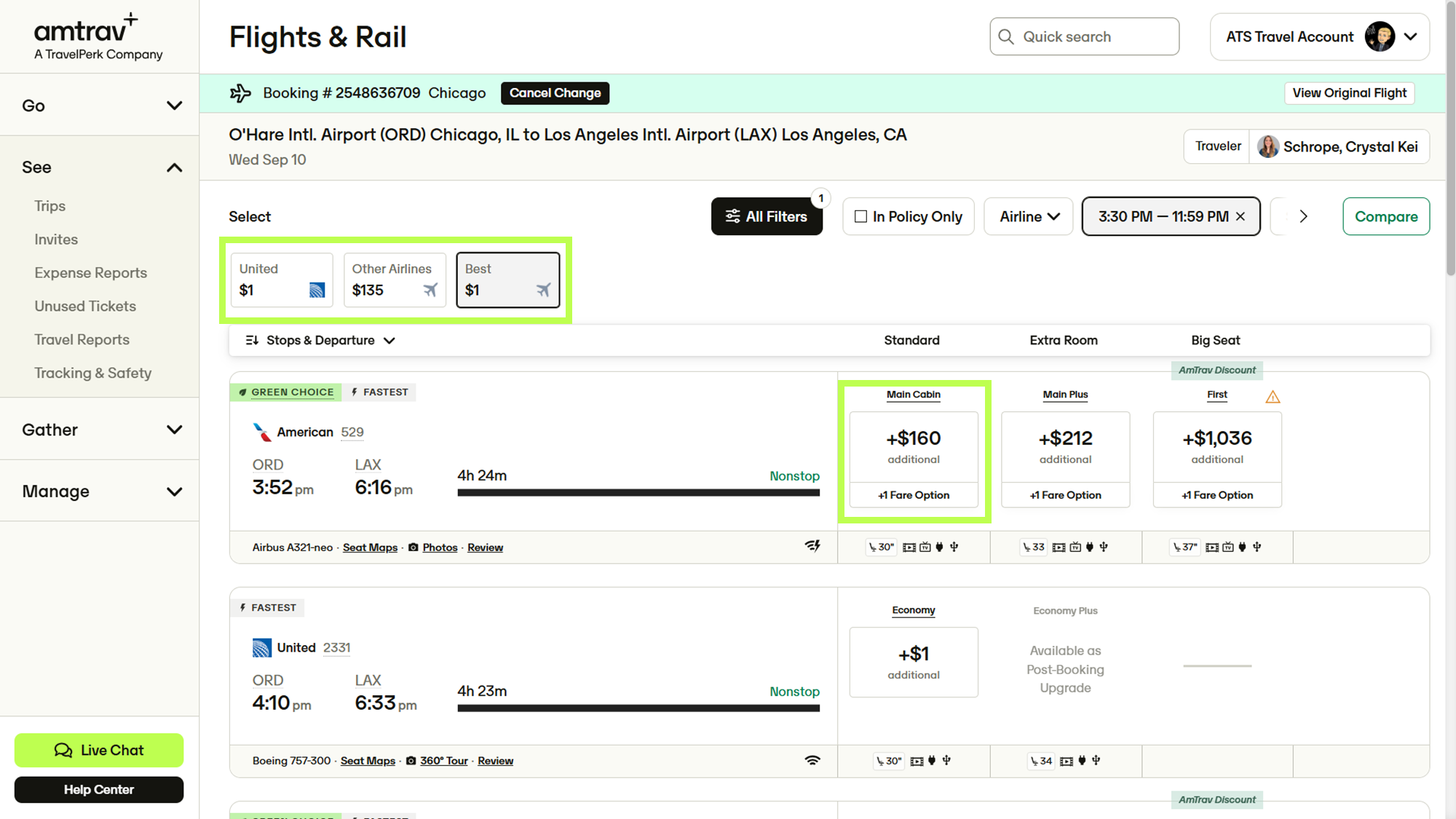Click View Original Flight
The image size is (1456, 819).
tap(1349, 93)
